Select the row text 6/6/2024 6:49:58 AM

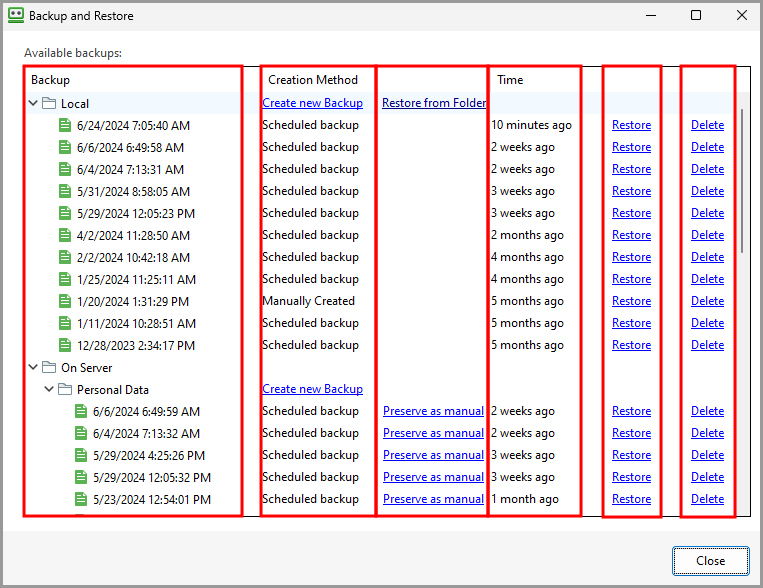(x=130, y=147)
